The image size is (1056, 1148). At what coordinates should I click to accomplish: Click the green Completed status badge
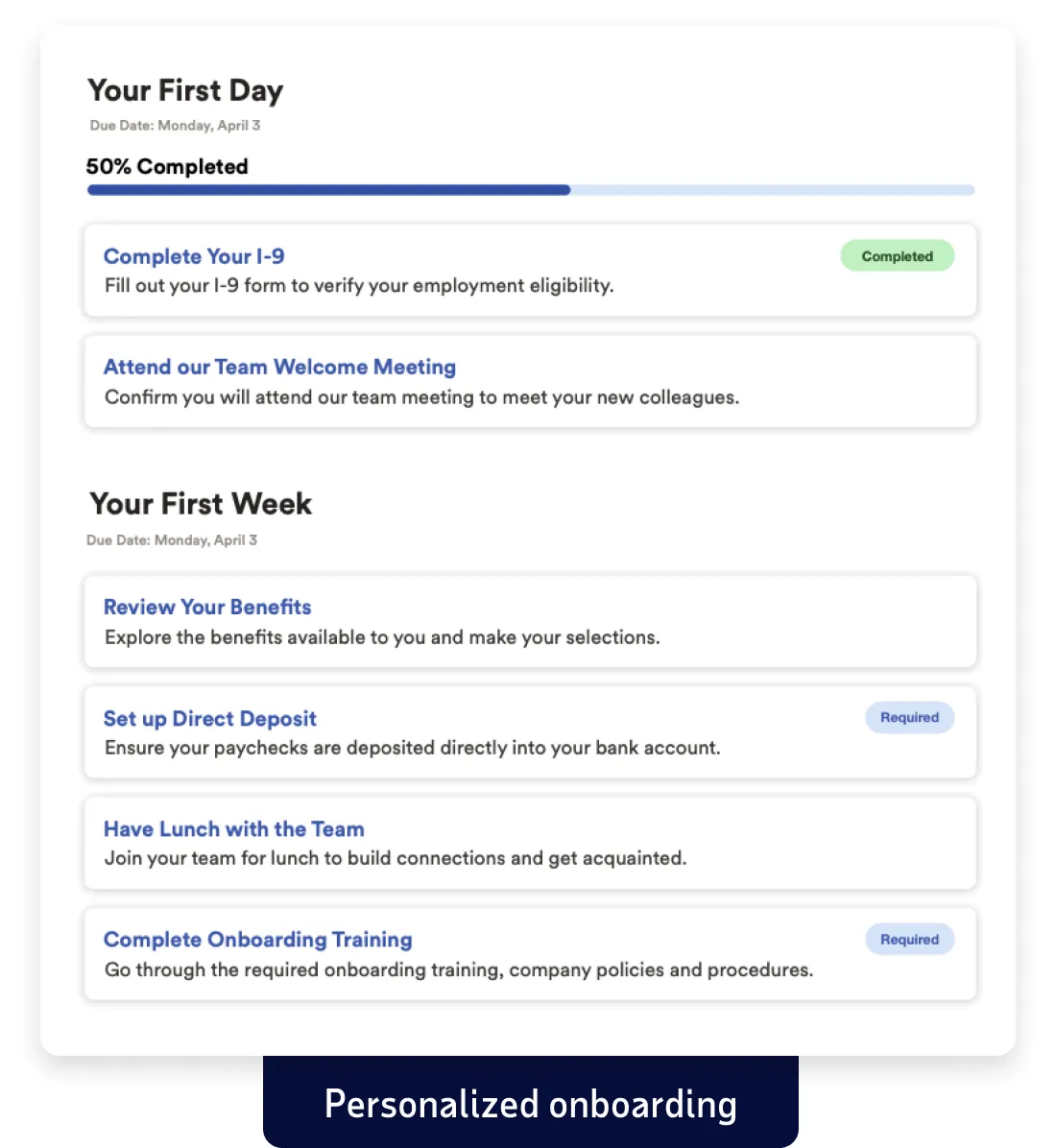click(897, 256)
